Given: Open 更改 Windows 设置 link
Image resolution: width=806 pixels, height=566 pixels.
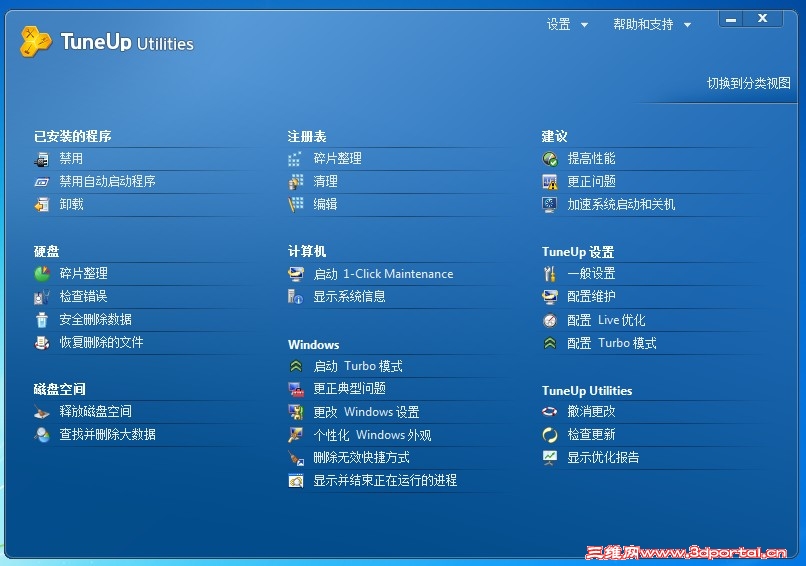Looking at the screenshot, I should click(367, 412).
